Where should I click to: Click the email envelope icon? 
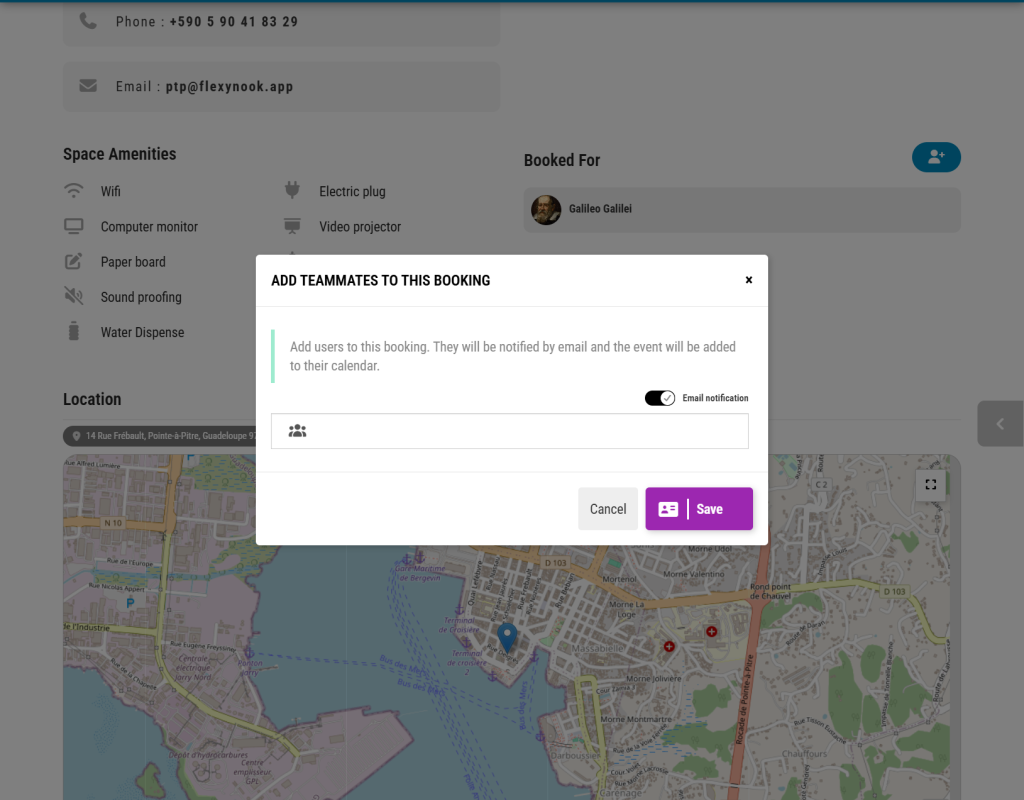pos(88,86)
